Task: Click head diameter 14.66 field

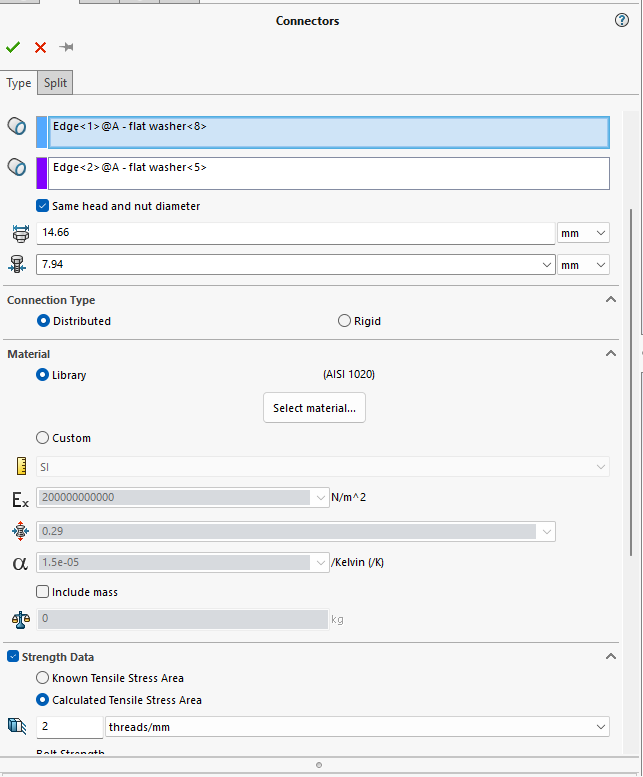Action: coord(295,233)
